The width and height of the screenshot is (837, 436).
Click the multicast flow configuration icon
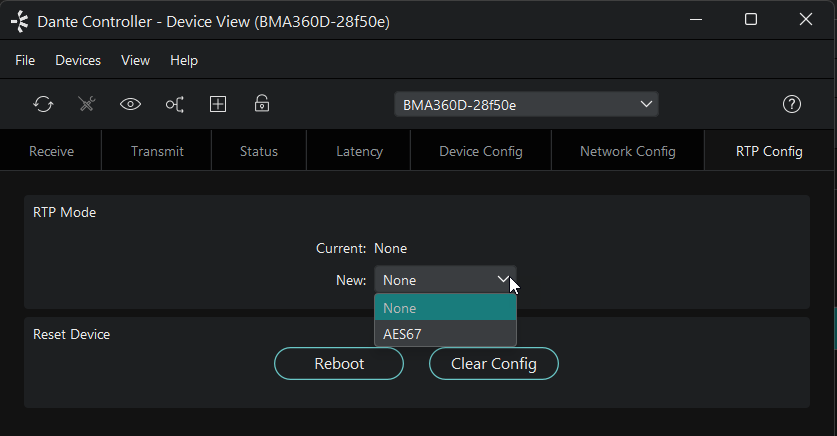click(175, 104)
